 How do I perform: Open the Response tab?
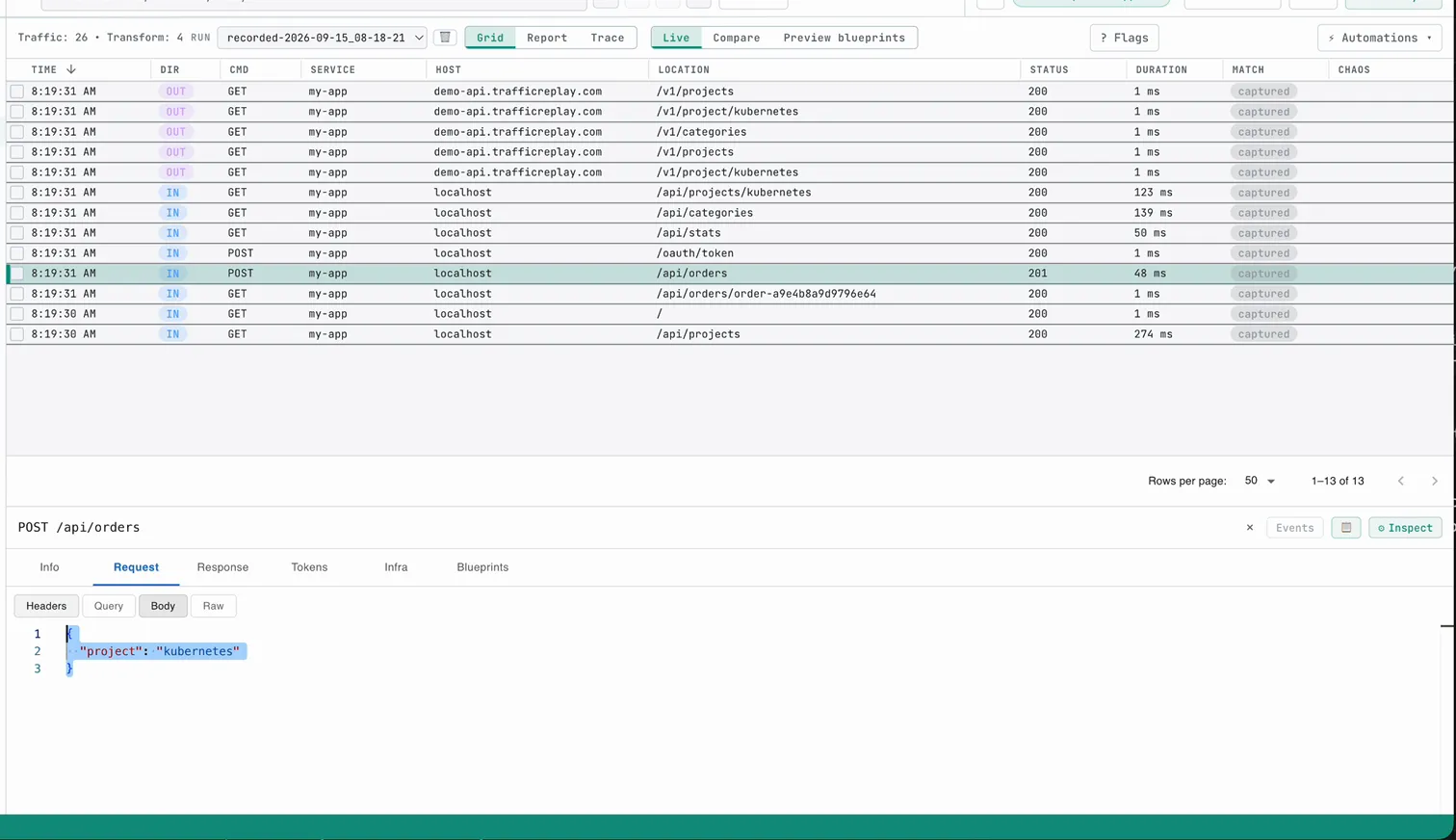click(x=222, y=567)
